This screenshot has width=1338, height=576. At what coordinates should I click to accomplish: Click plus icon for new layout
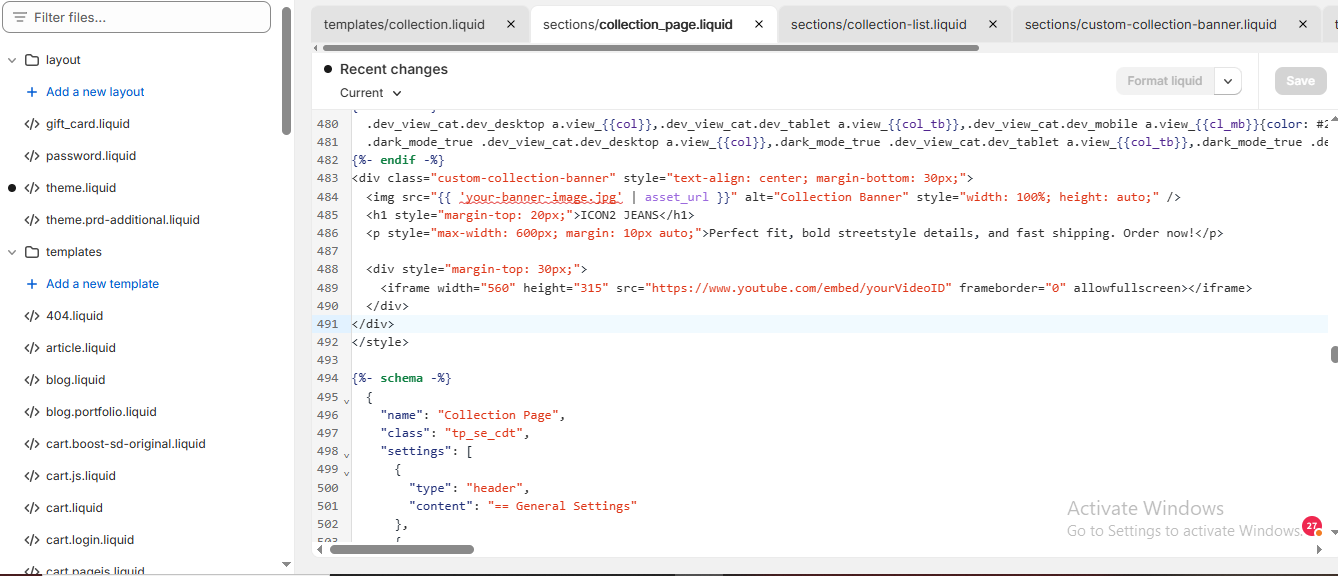[32, 92]
